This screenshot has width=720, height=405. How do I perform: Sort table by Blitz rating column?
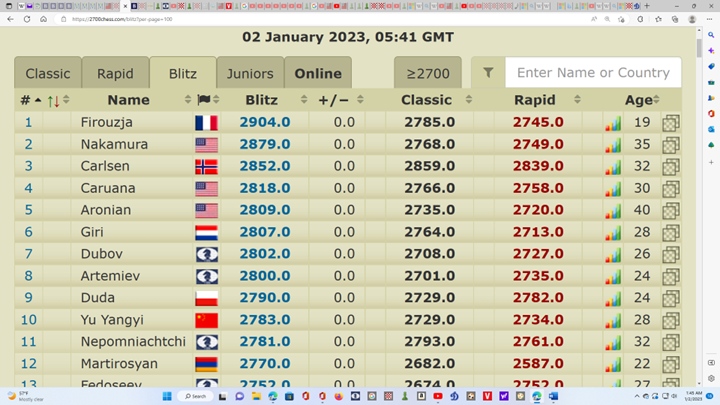click(262, 100)
